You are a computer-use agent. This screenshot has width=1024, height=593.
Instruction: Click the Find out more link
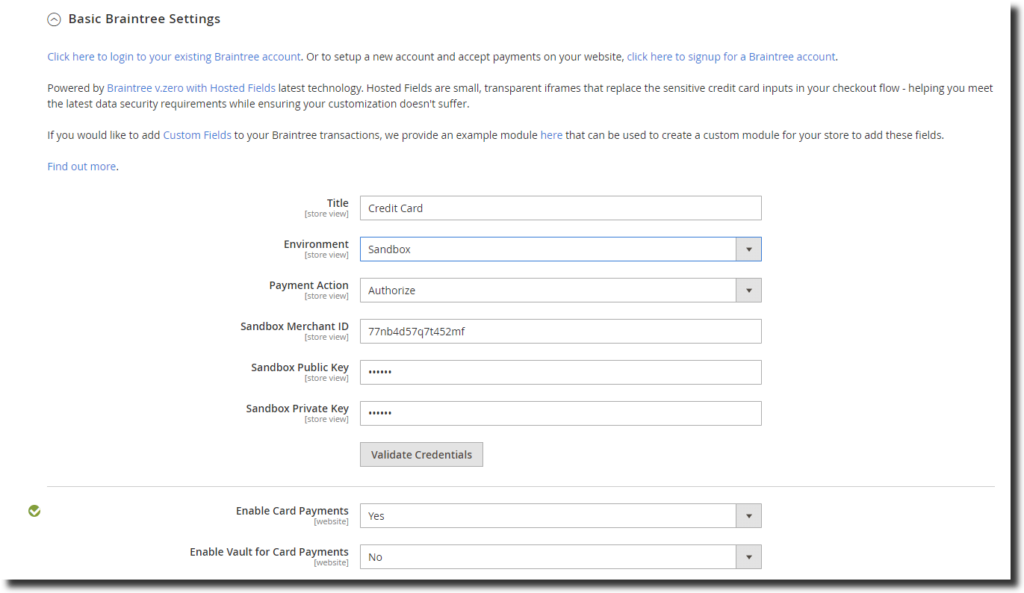click(x=81, y=166)
